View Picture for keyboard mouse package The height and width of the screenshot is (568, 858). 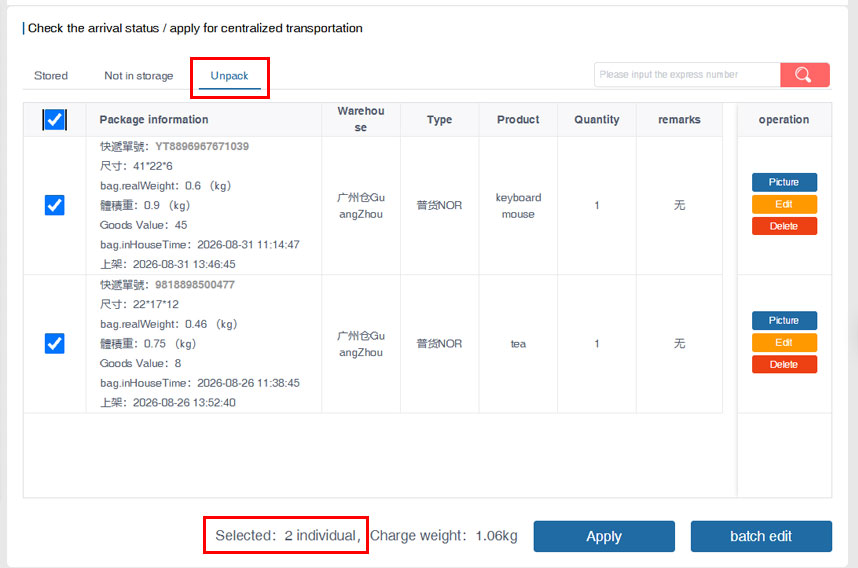[784, 182]
